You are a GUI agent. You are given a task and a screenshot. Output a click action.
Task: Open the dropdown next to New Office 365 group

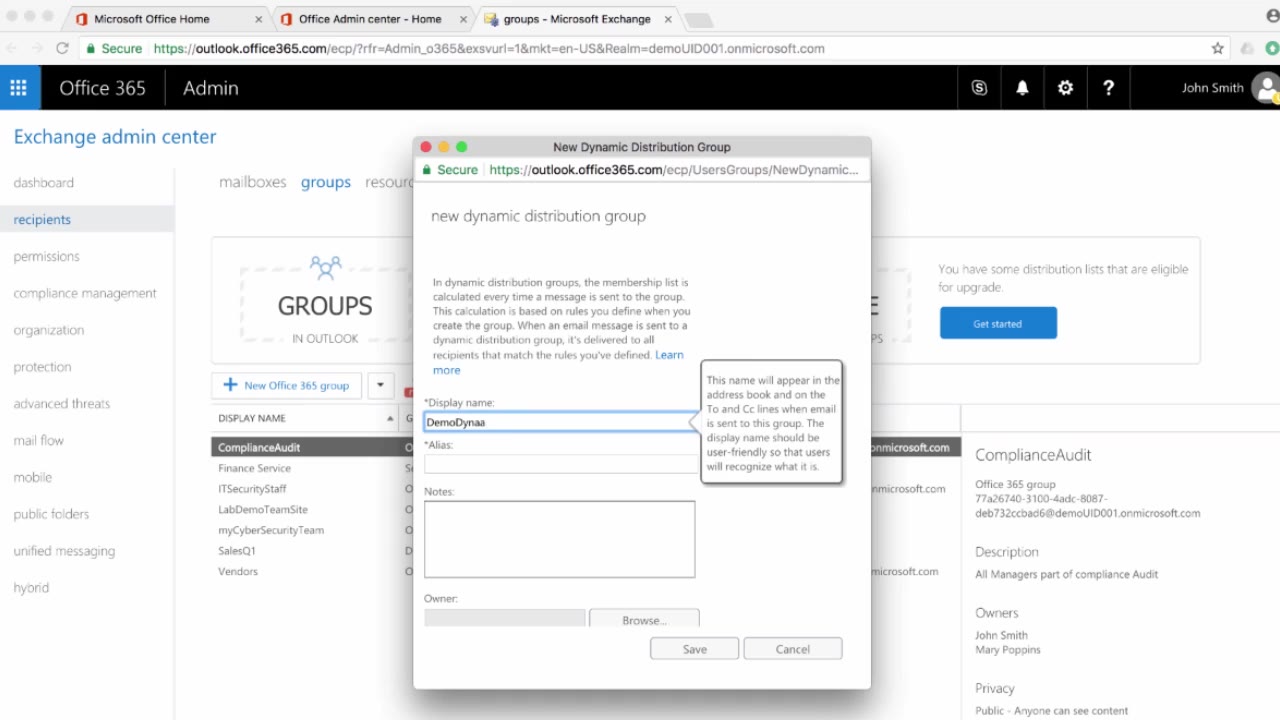(x=381, y=385)
